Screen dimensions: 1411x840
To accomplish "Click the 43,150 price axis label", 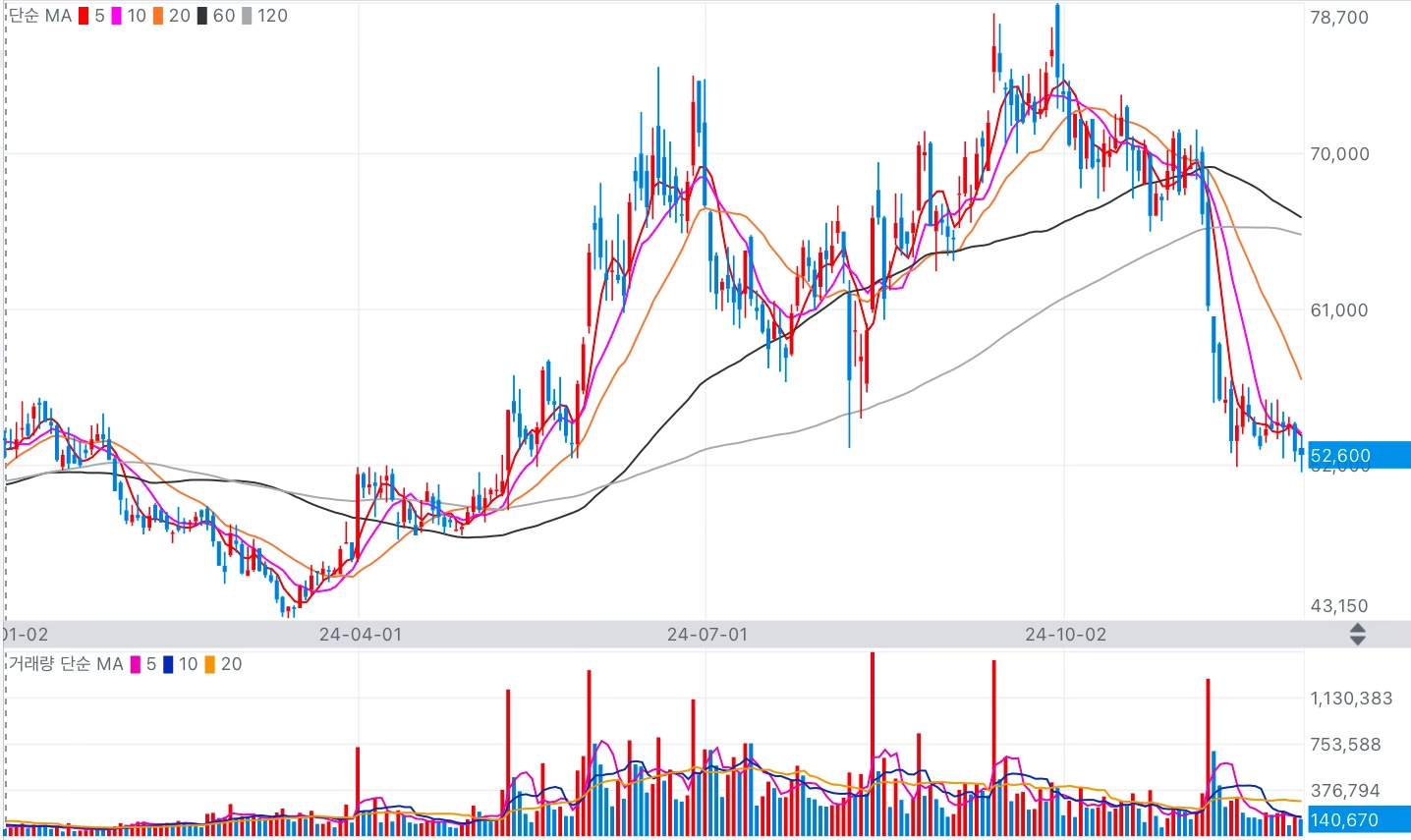I will (x=1339, y=606).
